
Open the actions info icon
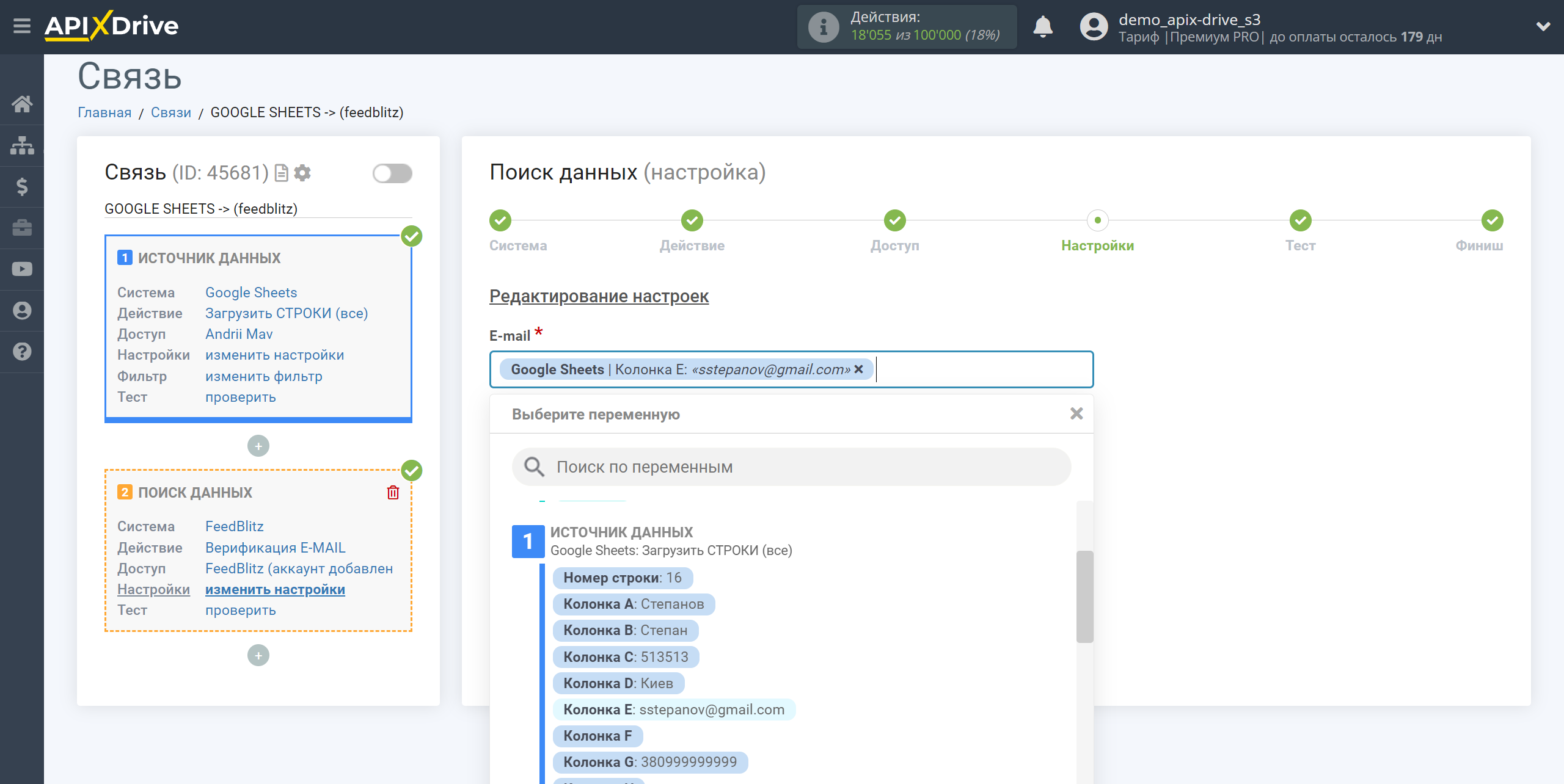click(823, 27)
